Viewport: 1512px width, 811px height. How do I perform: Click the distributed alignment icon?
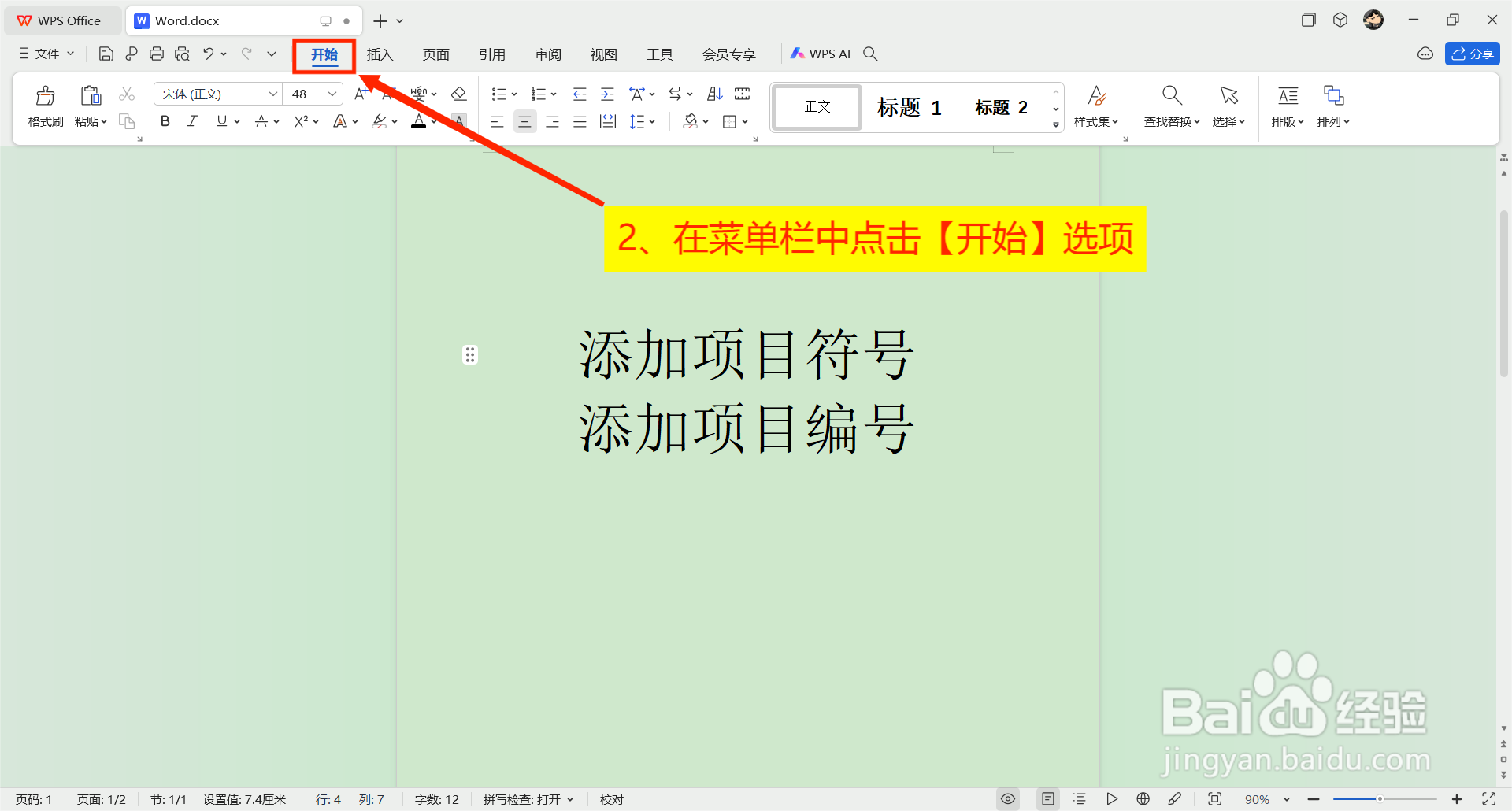tap(608, 121)
